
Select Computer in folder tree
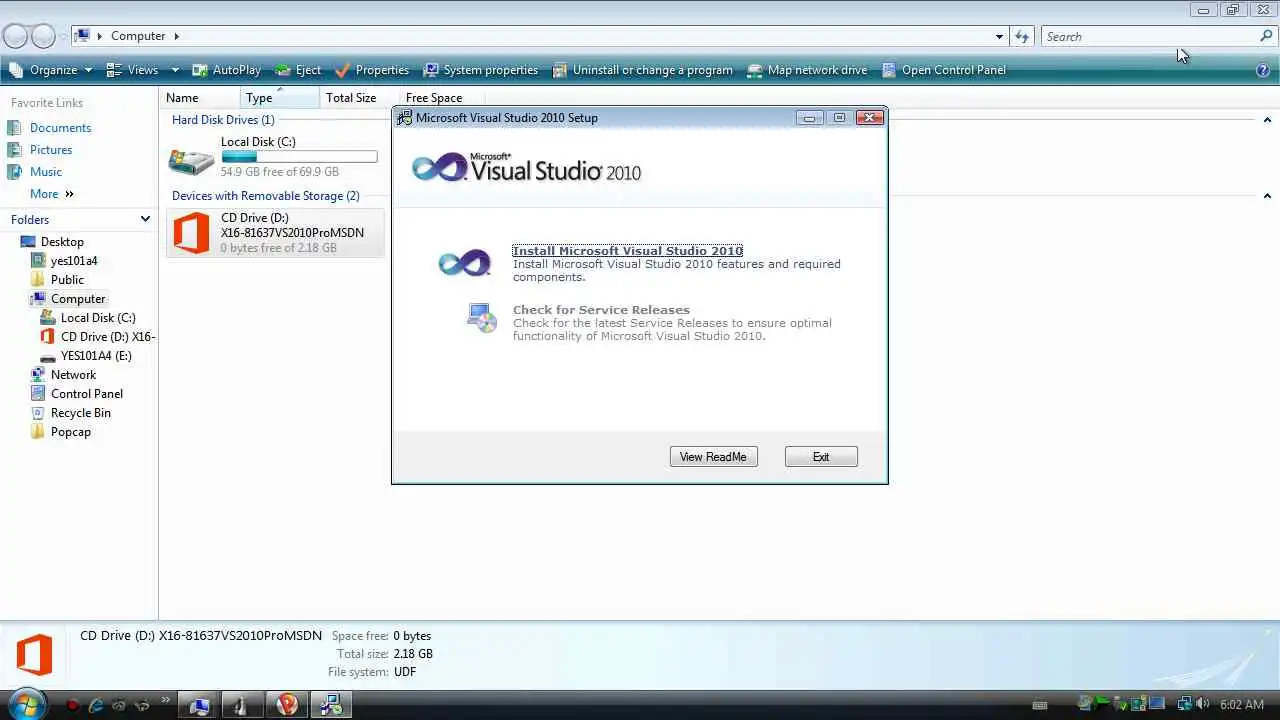tap(78, 299)
